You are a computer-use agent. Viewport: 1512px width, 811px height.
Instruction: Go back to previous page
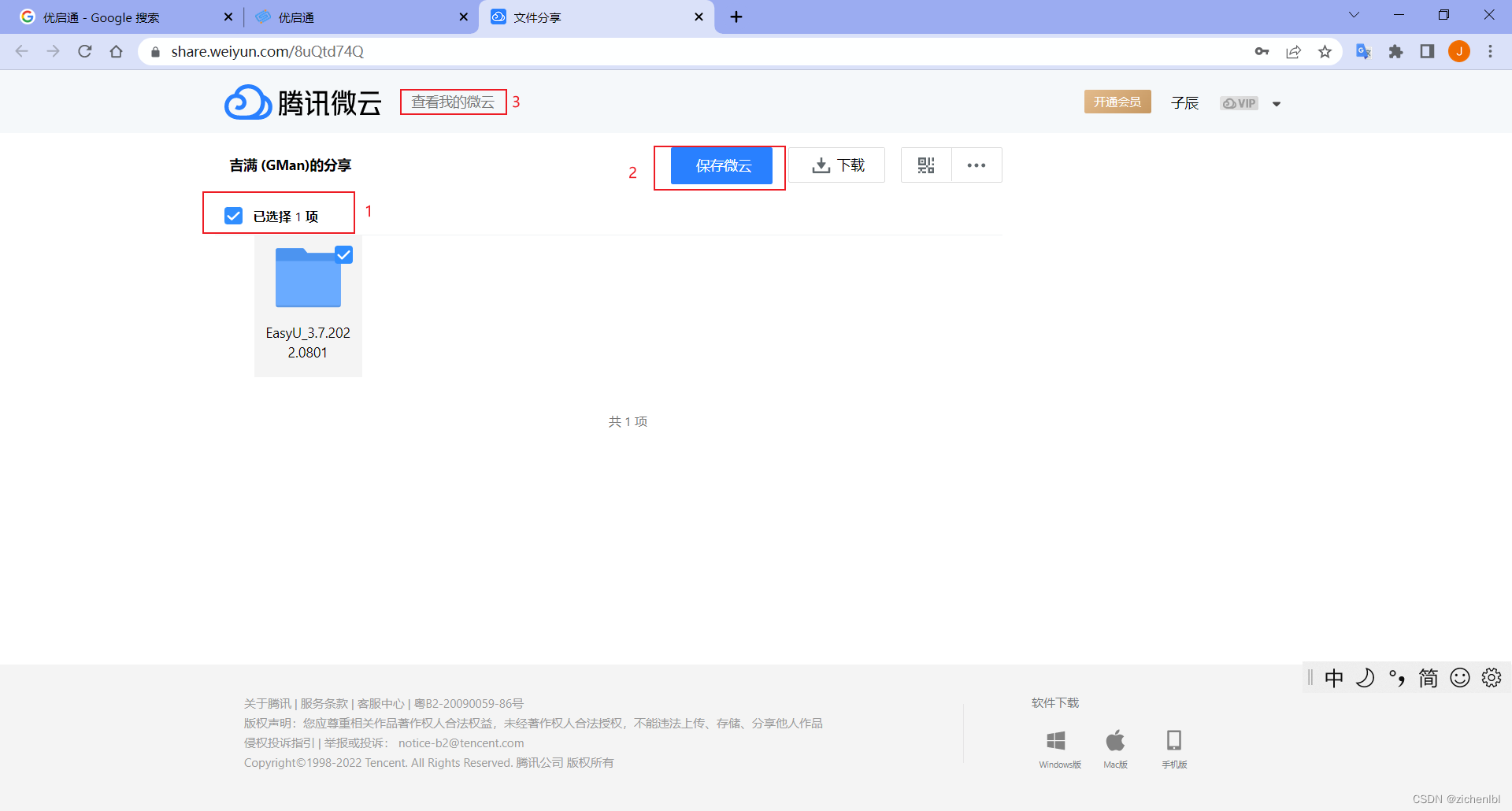pos(21,51)
